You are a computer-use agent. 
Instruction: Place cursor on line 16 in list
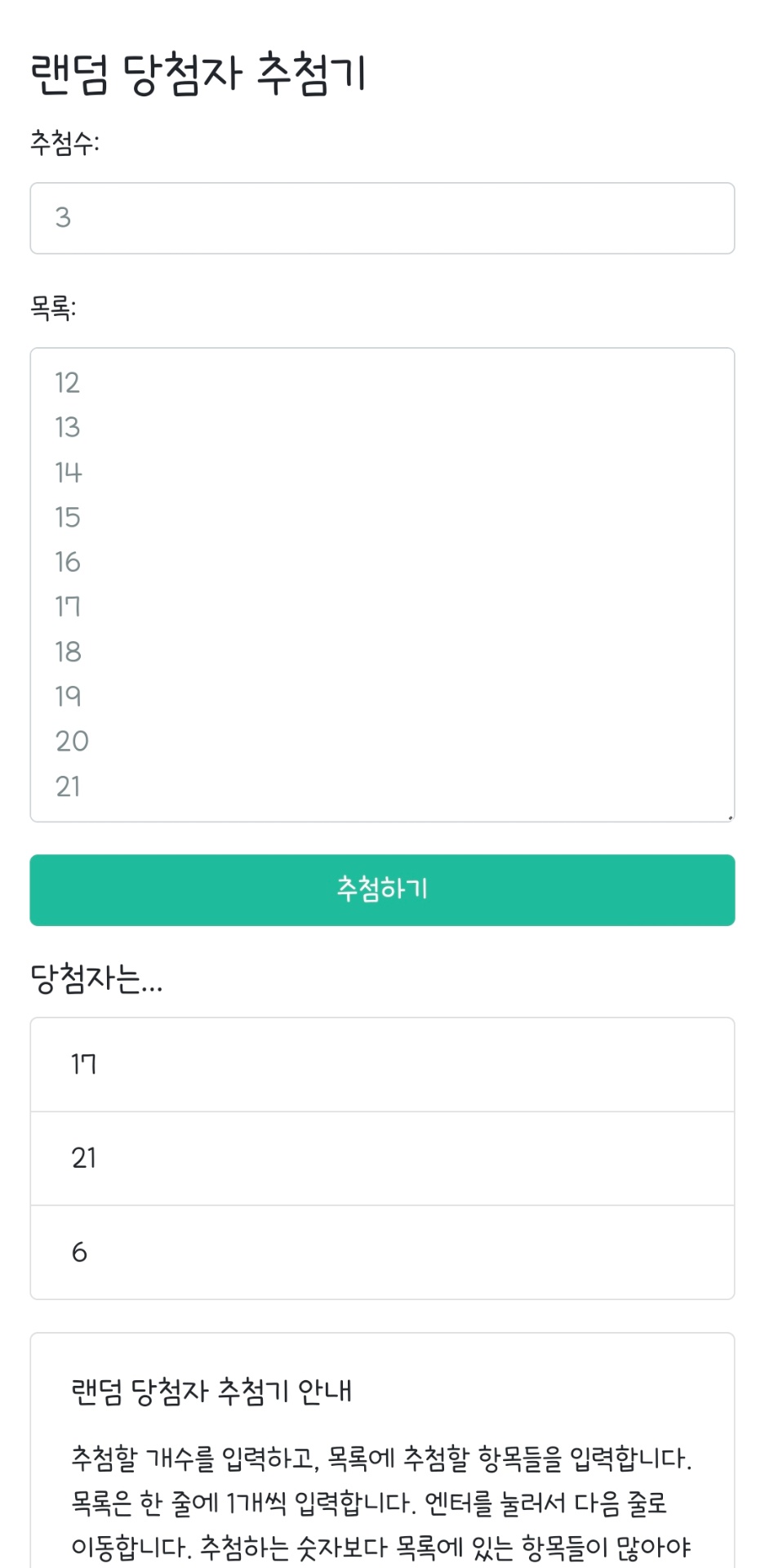click(x=68, y=562)
